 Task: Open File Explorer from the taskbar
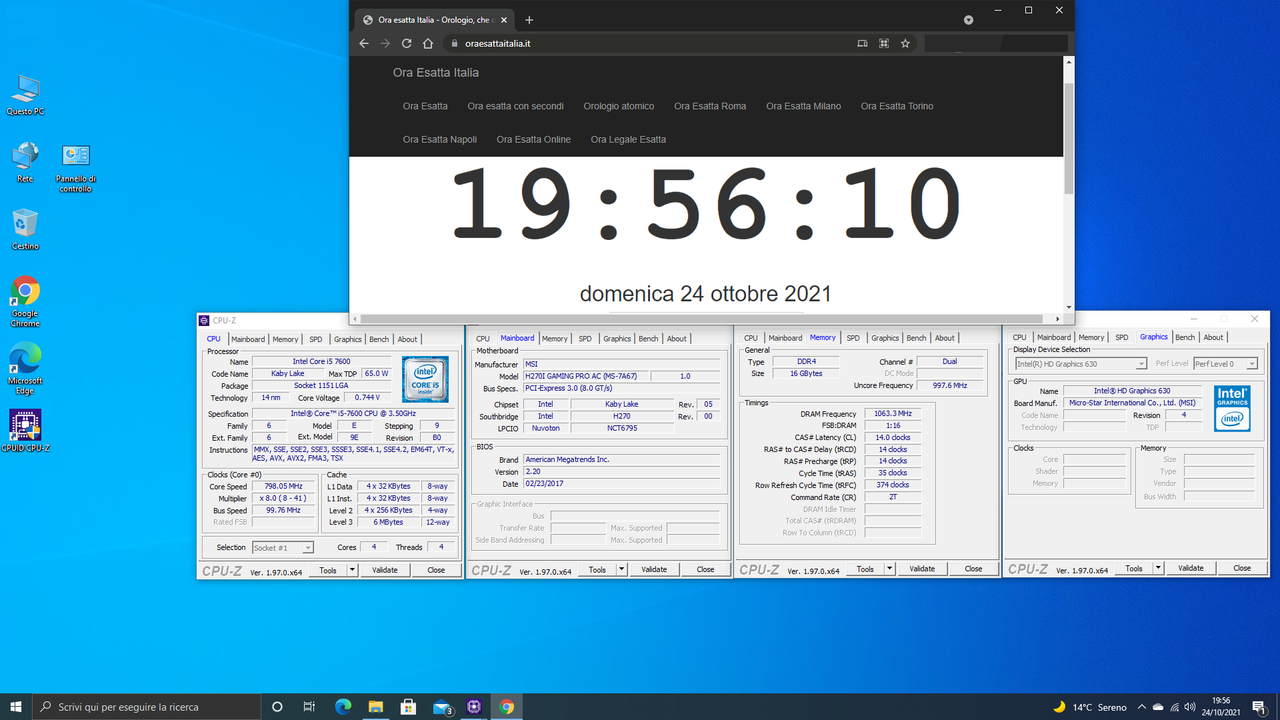point(375,706)
